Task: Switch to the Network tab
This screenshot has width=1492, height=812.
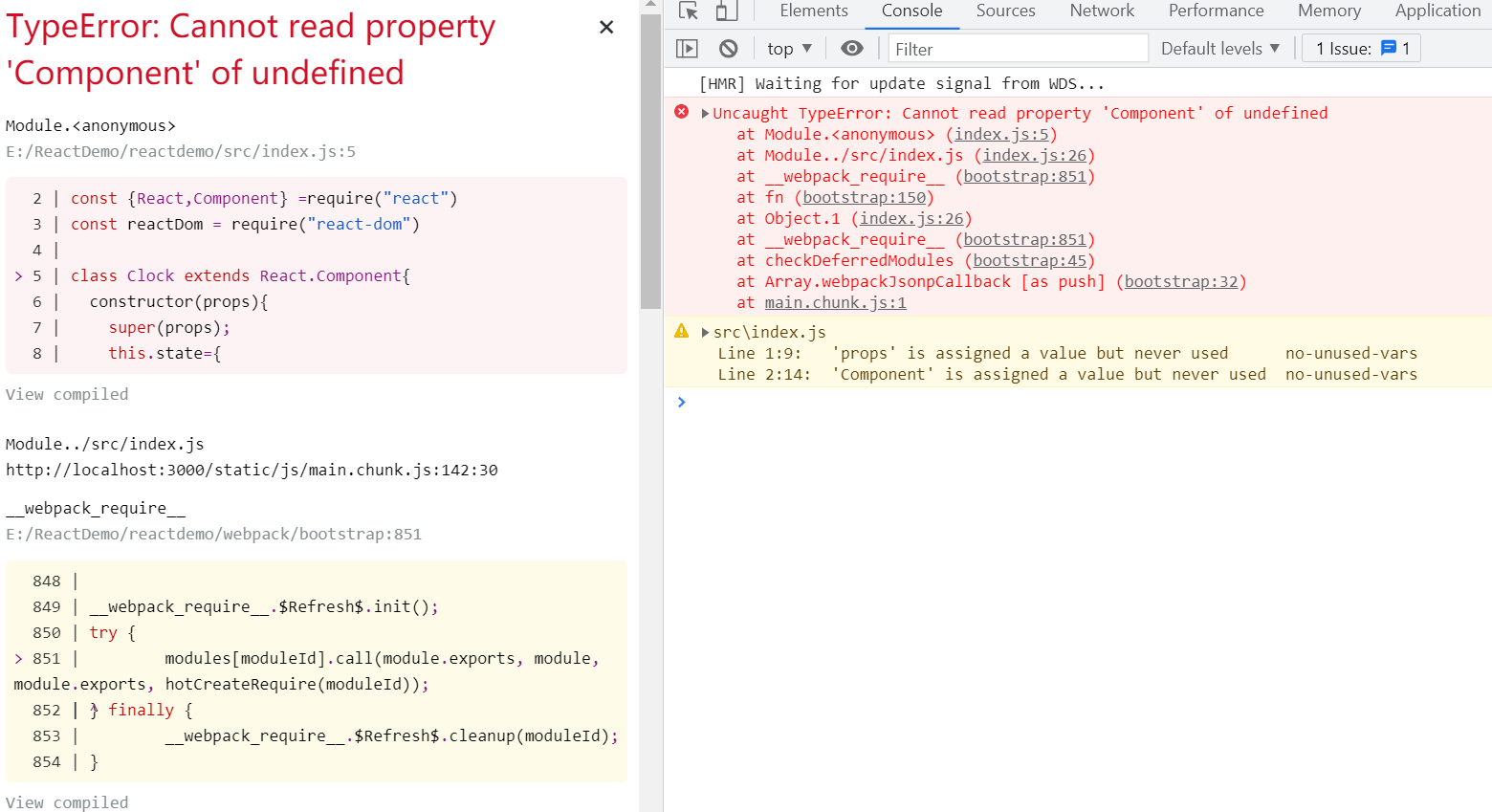Action: tap(1102, 11)
